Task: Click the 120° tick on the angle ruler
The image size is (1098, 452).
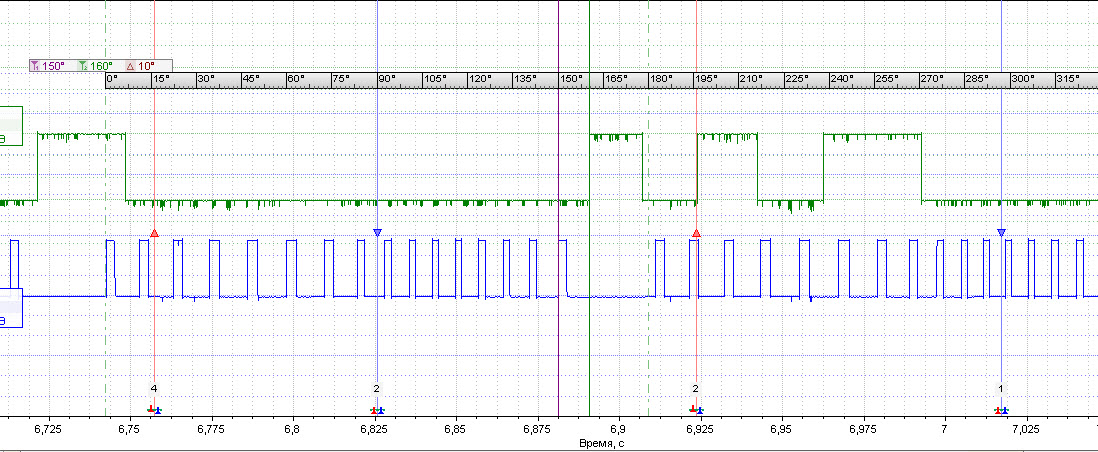Action: coord(480,79)
